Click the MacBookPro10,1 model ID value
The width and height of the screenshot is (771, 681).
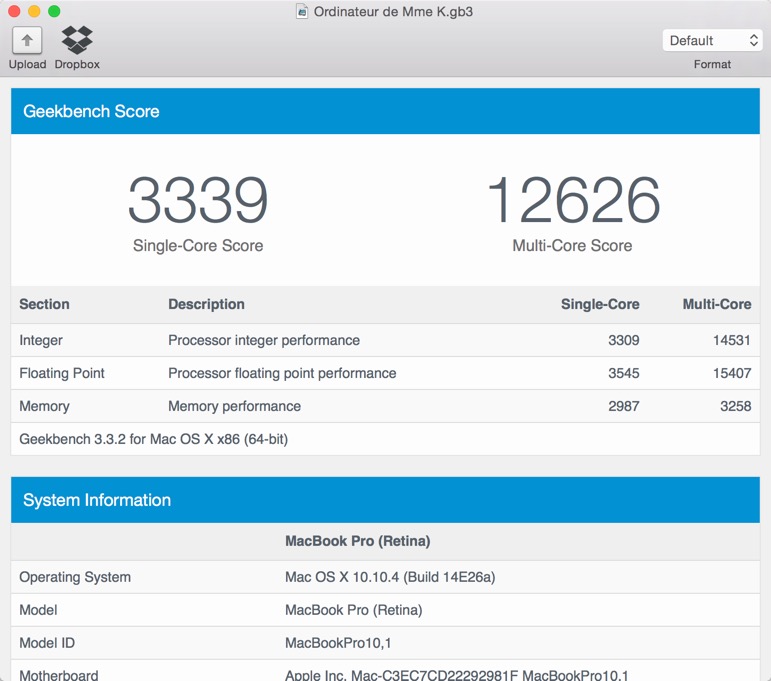pos(338,643)
